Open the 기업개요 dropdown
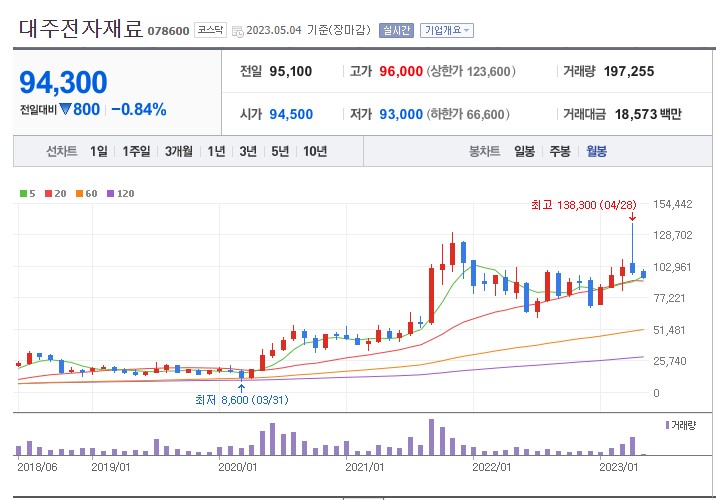The width and height of the screenshot is (716, 500). (x=447, y=31)
